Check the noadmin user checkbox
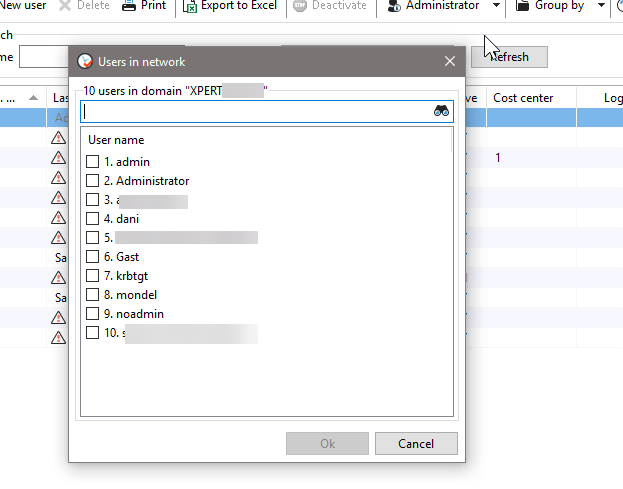 pos(93,314)
